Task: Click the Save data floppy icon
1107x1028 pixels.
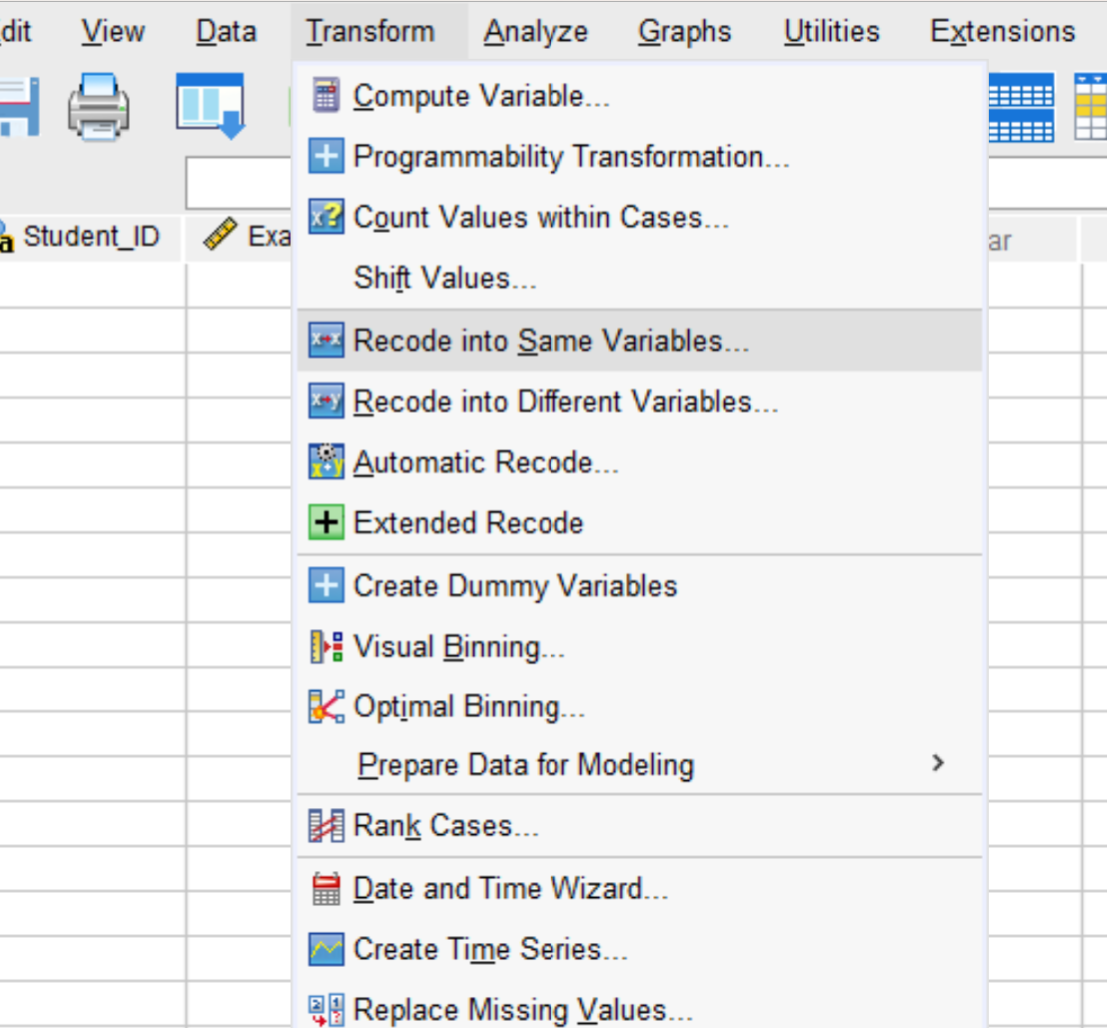Action: coord(19,107)
